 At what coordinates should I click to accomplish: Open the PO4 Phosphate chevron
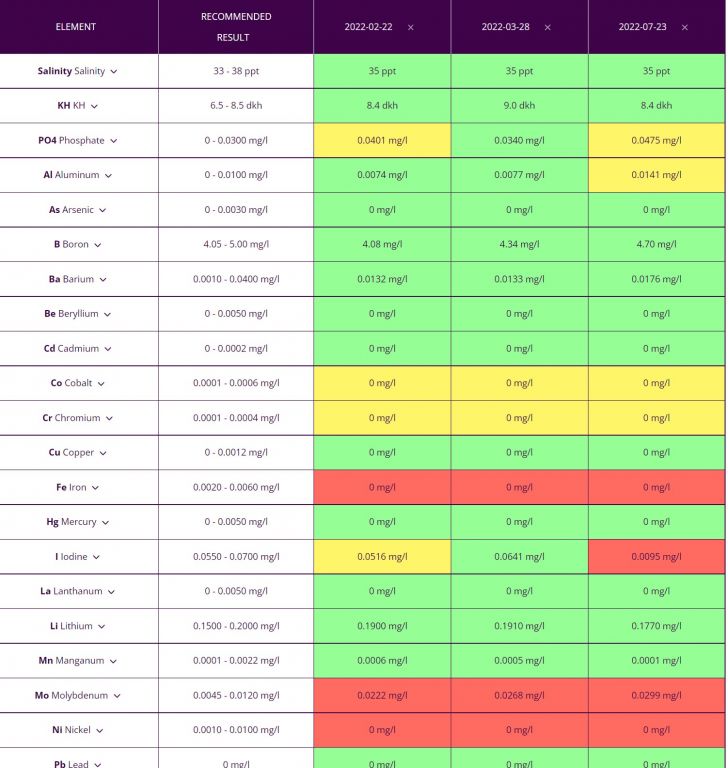[x=114, y=141]
